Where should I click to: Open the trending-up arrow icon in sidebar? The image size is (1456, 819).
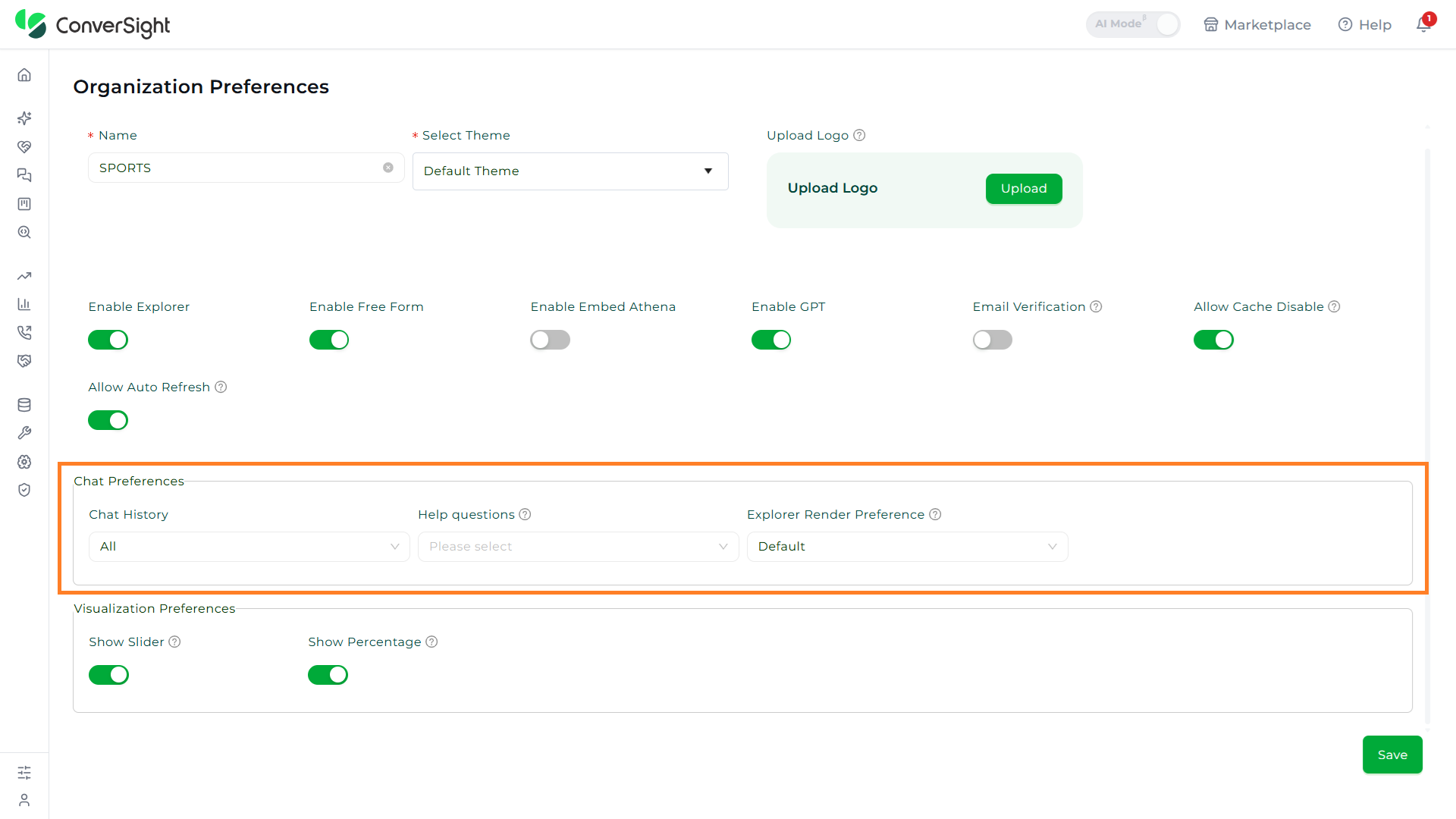[x=24, y=276]
